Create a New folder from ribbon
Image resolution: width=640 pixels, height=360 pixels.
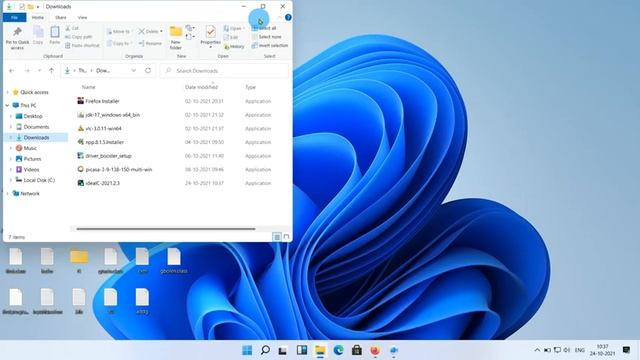[x=176, y=37]
